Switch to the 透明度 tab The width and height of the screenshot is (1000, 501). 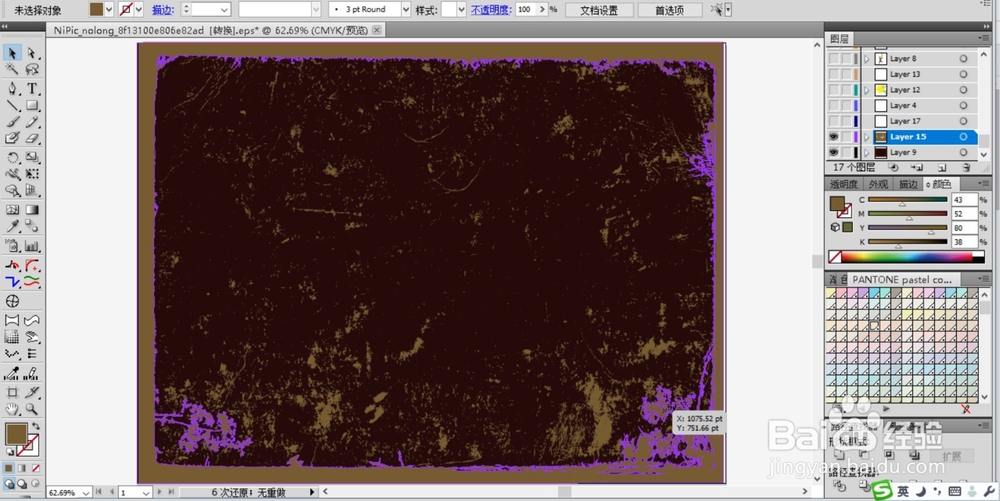pos(843,184)
